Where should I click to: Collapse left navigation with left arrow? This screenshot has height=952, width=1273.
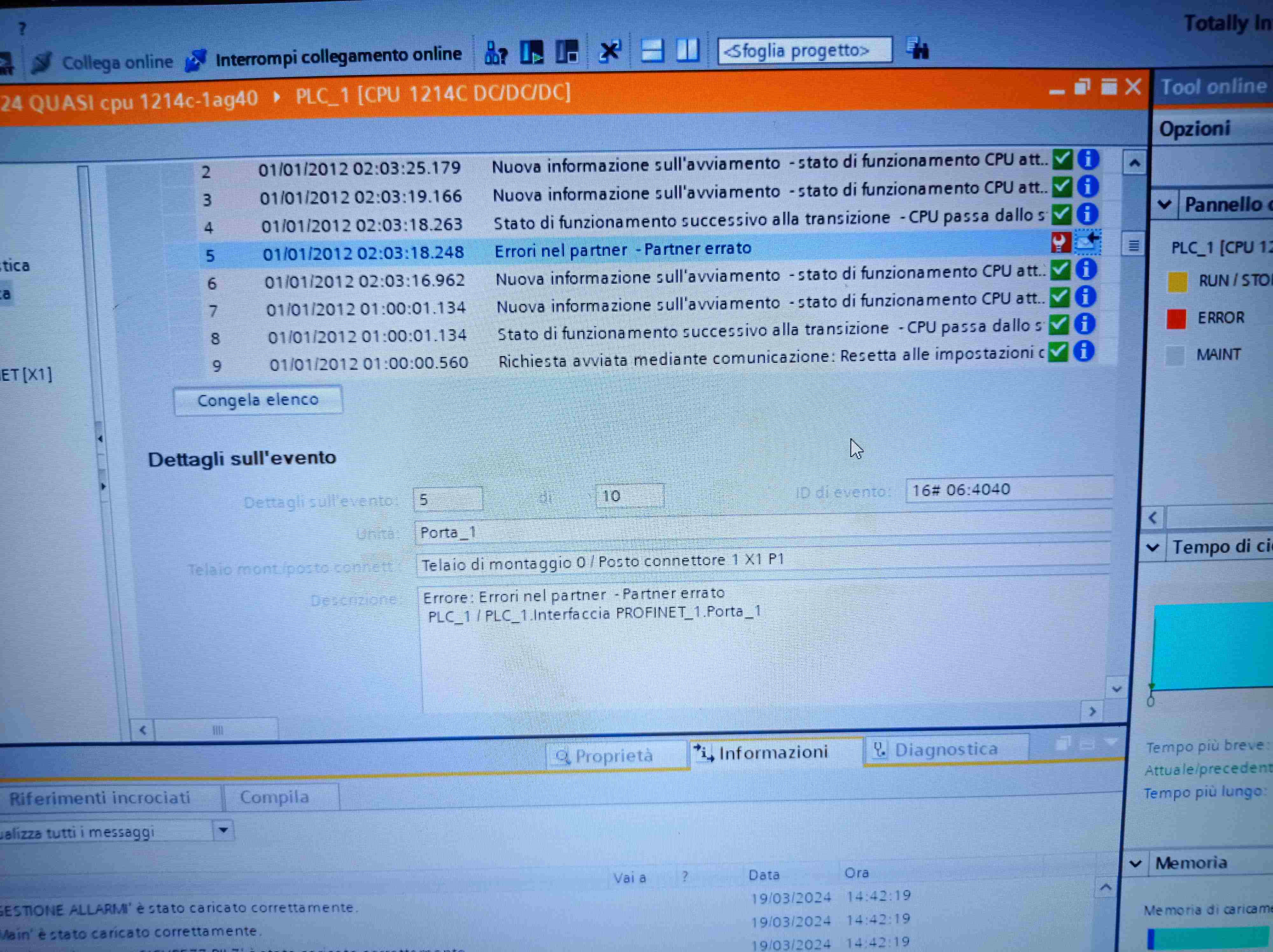tap(100, 439)
